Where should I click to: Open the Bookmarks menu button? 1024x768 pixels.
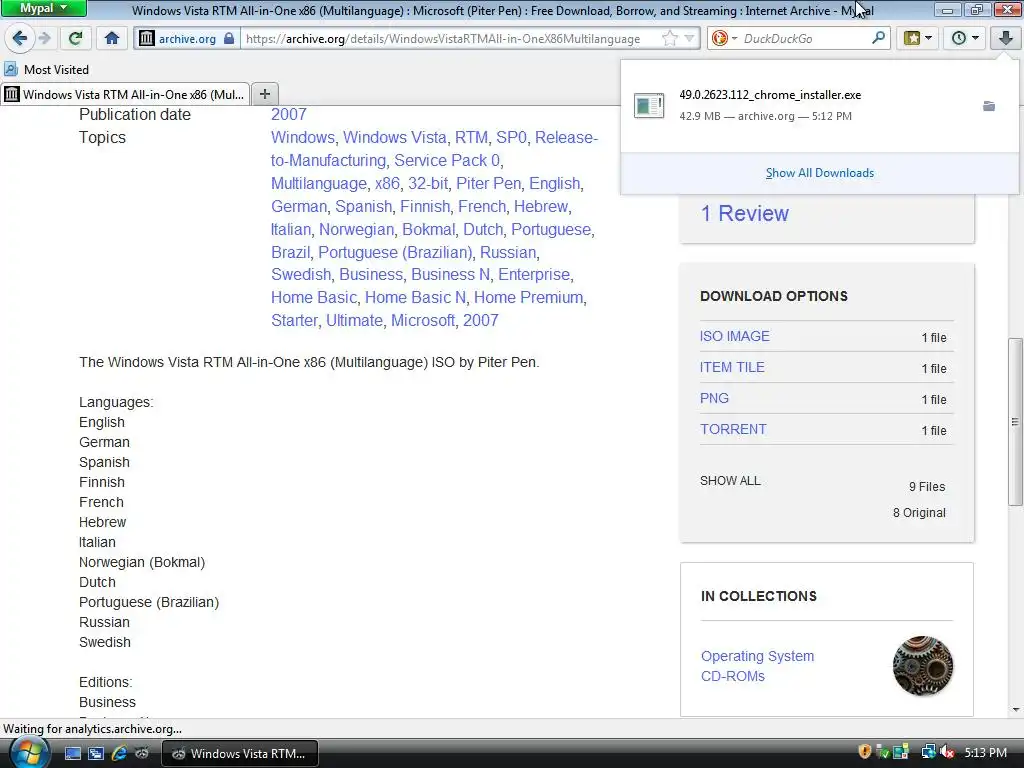(x=918, y=39)
